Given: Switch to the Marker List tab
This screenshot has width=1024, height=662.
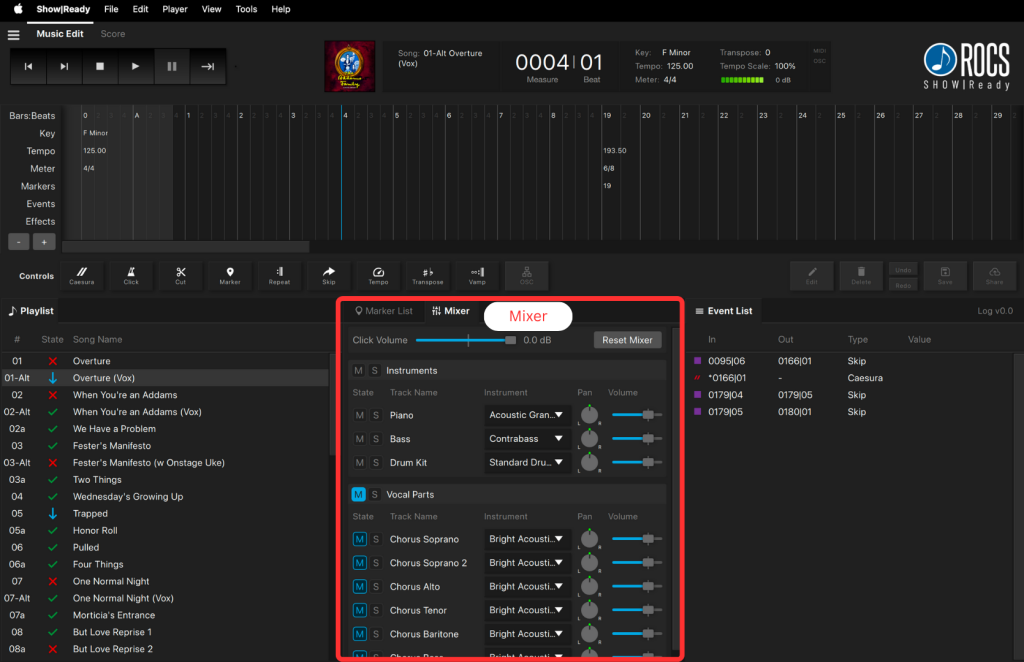Looking at the screenshot, I should tap(383, 311).
